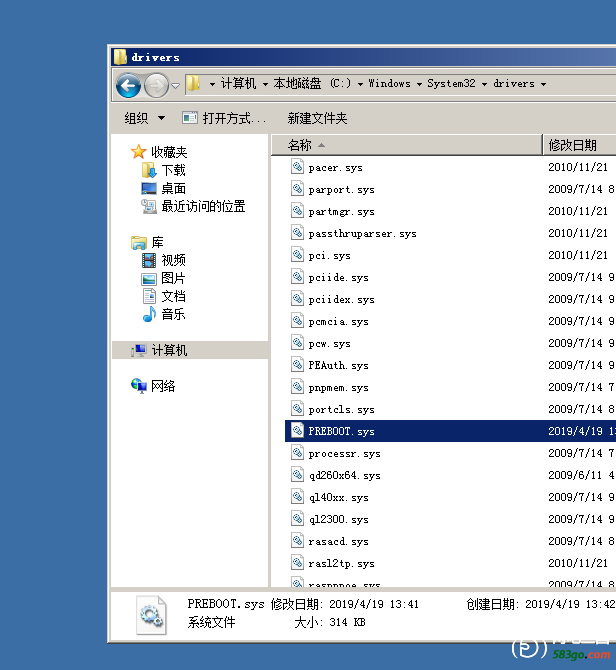Click the Forward arrow button
Viewport: 616px width, 670px height.
click(156, 86)
